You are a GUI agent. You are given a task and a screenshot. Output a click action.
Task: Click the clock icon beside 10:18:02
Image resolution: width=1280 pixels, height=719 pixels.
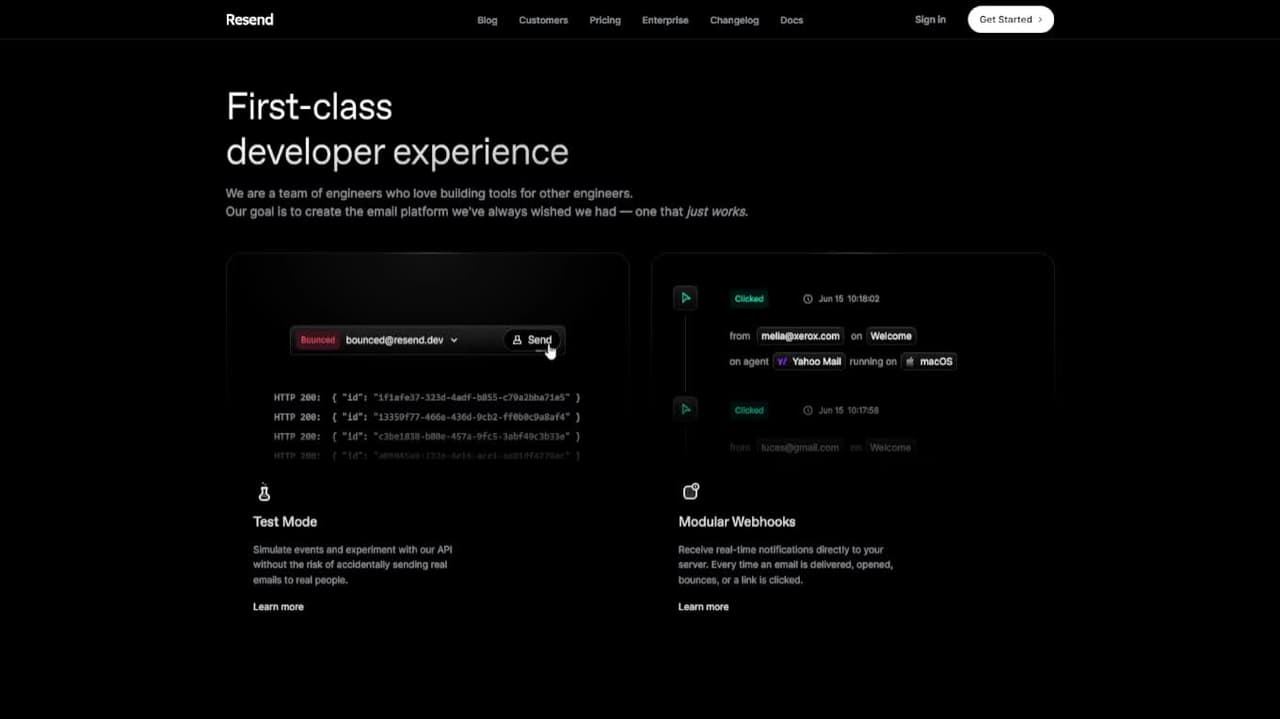coord(808,299)
